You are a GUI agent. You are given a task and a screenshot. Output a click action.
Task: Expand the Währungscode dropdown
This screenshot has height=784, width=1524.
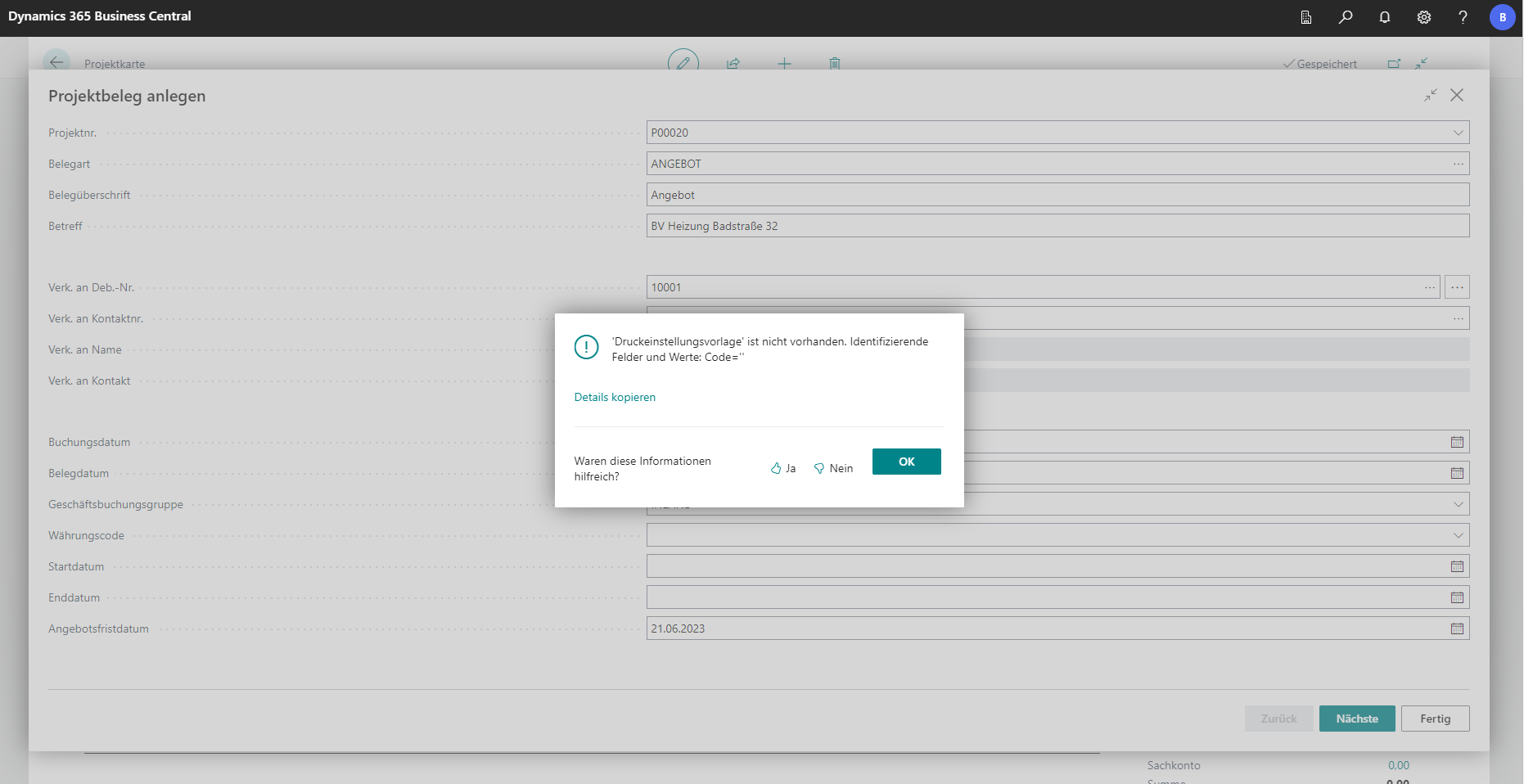[1458, 535]
